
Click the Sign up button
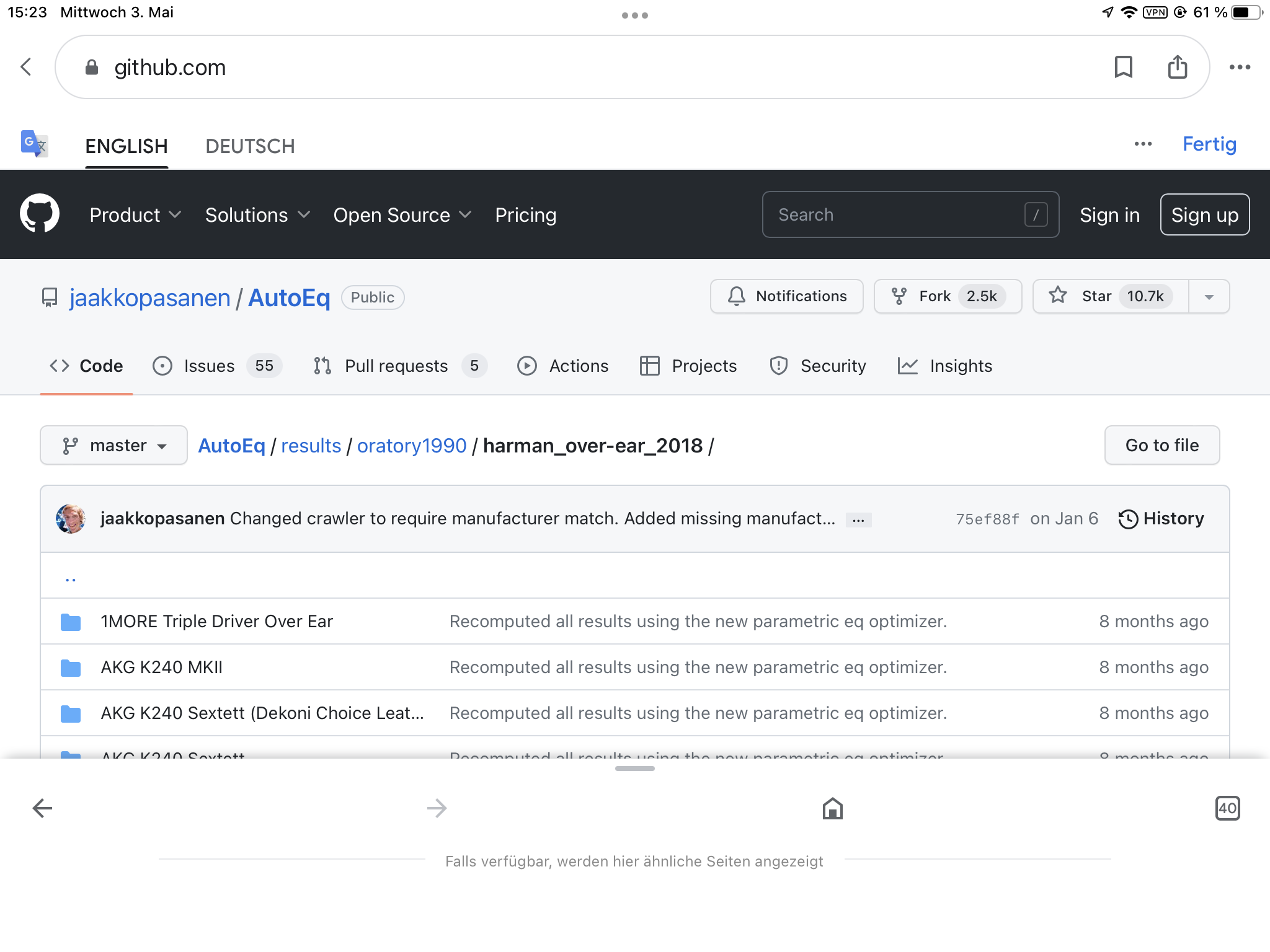tap(1204, 214)
